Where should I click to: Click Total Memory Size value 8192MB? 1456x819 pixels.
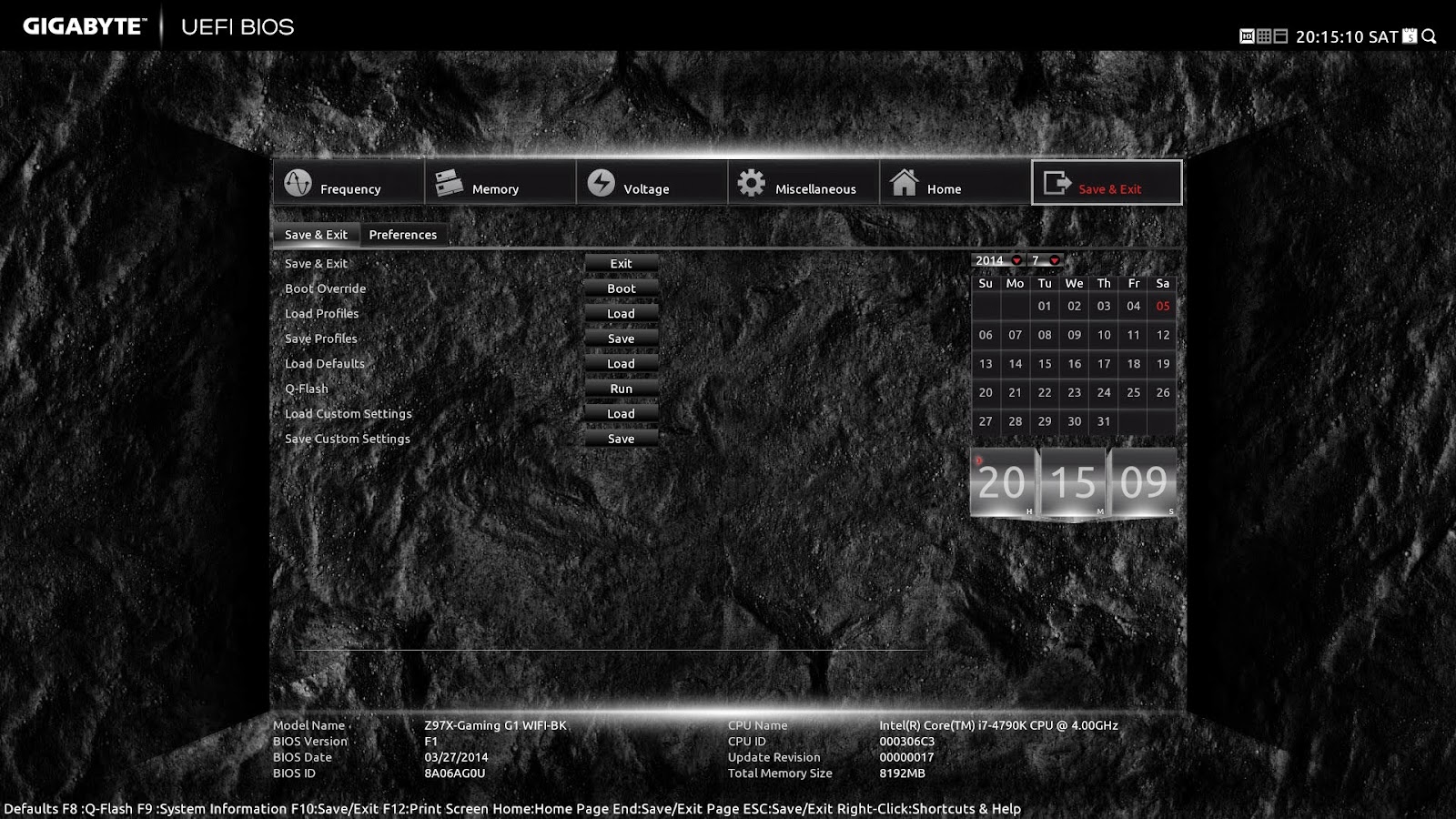coord(902,773)
